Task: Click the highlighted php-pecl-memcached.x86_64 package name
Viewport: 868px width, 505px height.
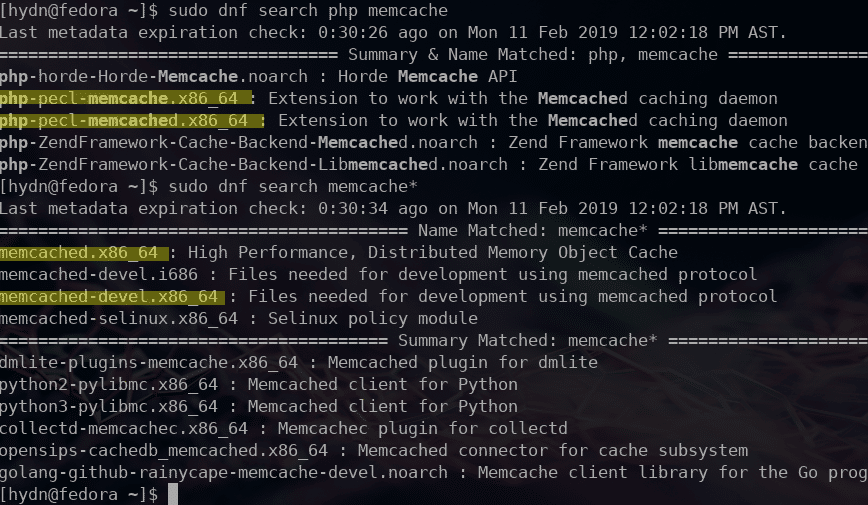Action: 123,121
